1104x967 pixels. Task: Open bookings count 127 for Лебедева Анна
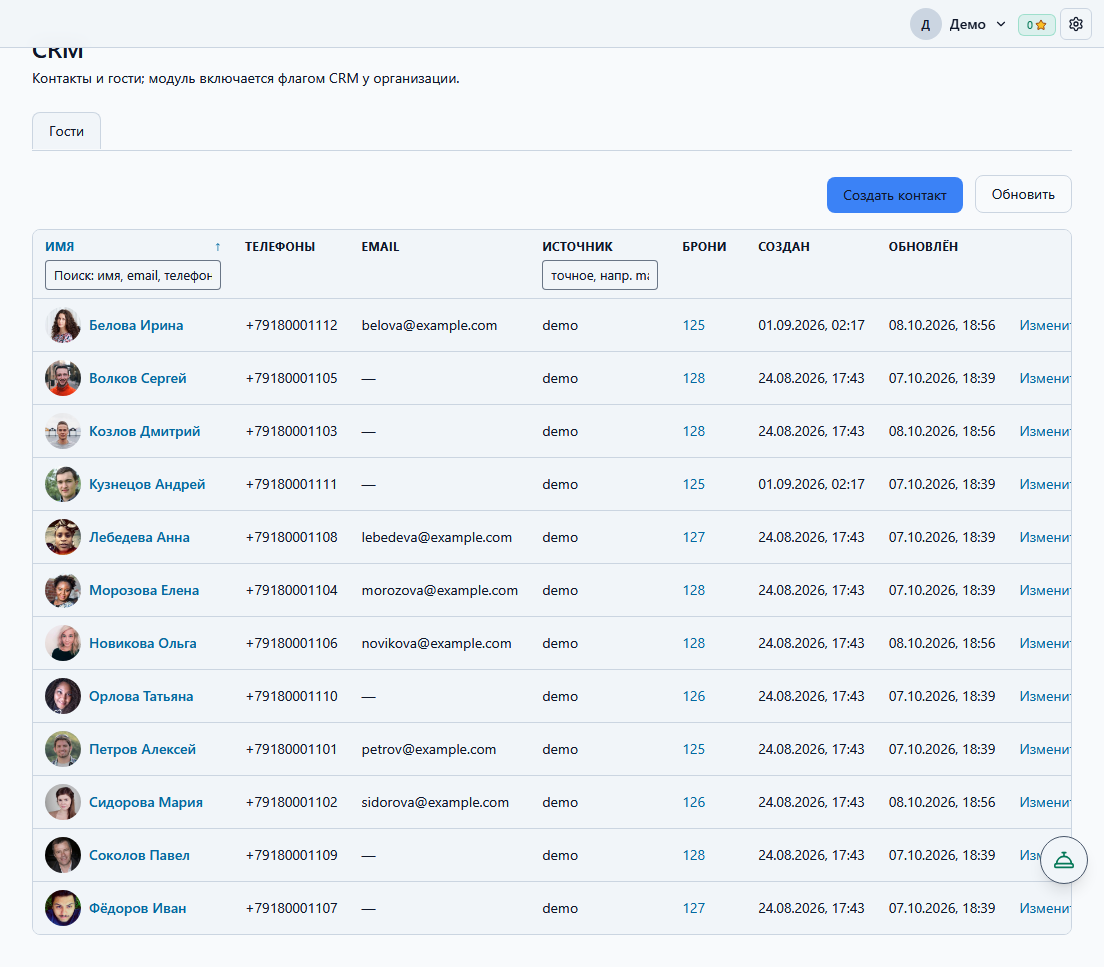click(x=694, y=537)
